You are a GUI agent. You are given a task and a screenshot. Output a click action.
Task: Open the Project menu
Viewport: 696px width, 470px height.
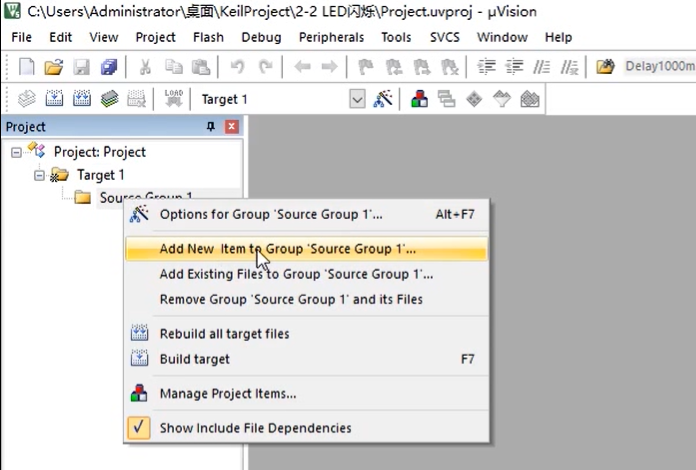tap(155, 37)
